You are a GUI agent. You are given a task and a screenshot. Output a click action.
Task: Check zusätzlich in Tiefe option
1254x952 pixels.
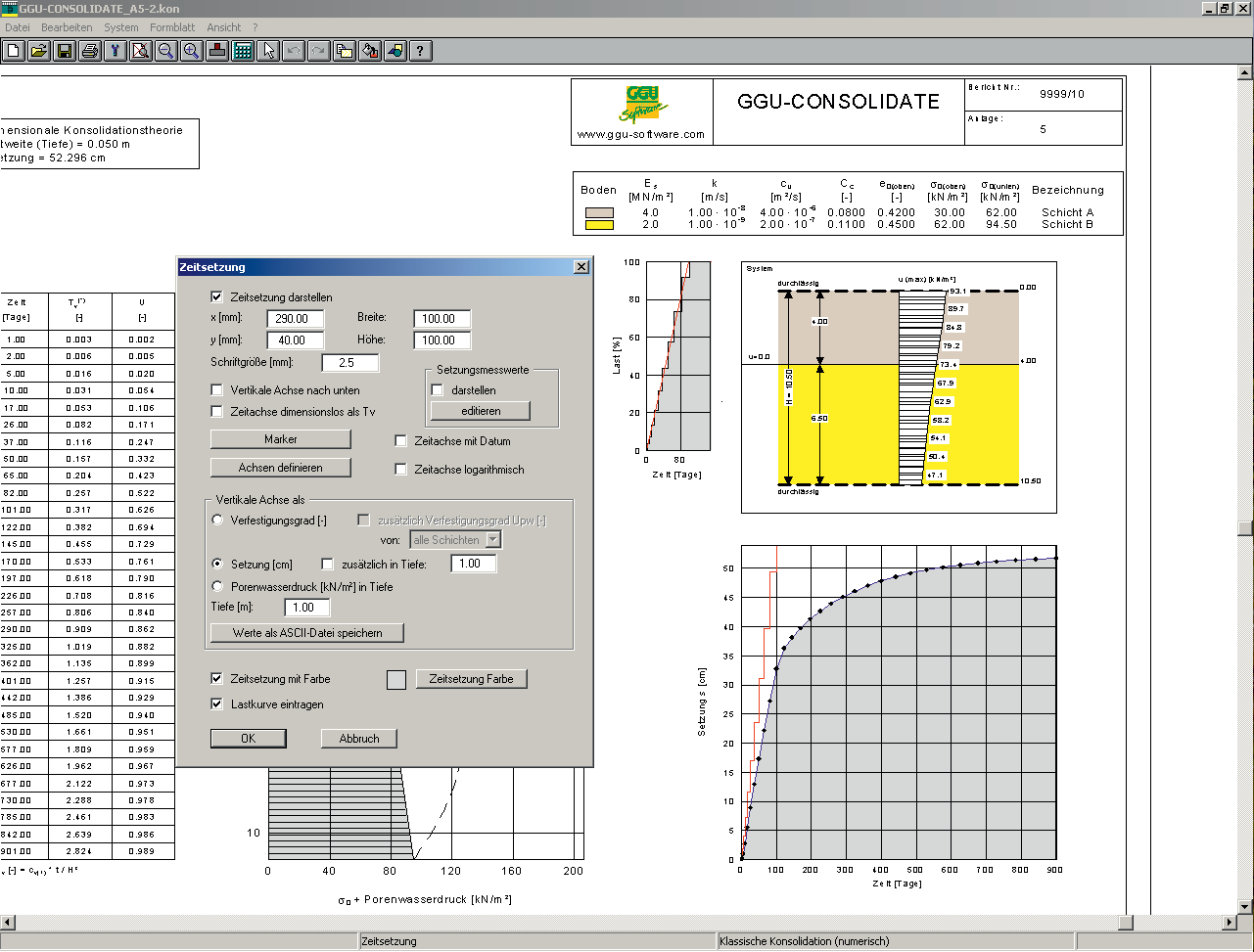[x=328, y=564]
